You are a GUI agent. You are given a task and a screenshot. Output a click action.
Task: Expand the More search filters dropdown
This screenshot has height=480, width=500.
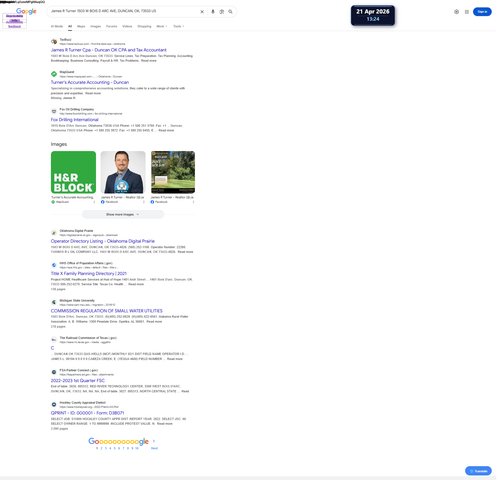162,26
